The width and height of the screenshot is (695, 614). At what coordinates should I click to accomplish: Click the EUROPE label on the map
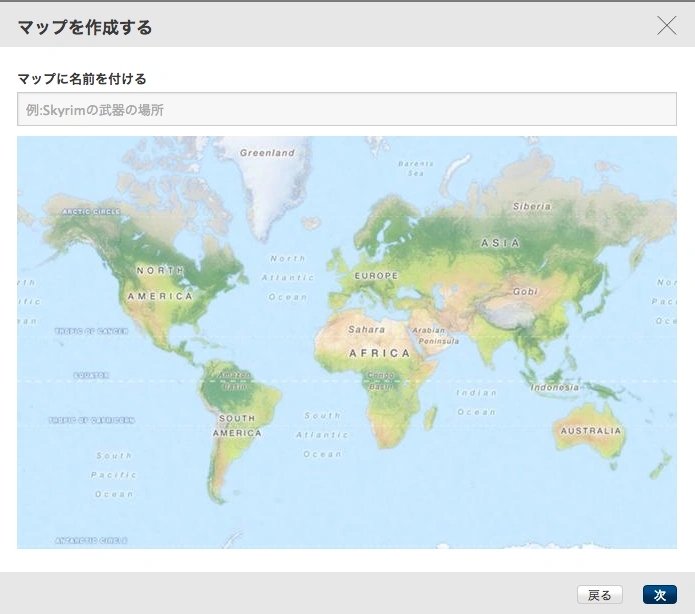tap(376, 276)
